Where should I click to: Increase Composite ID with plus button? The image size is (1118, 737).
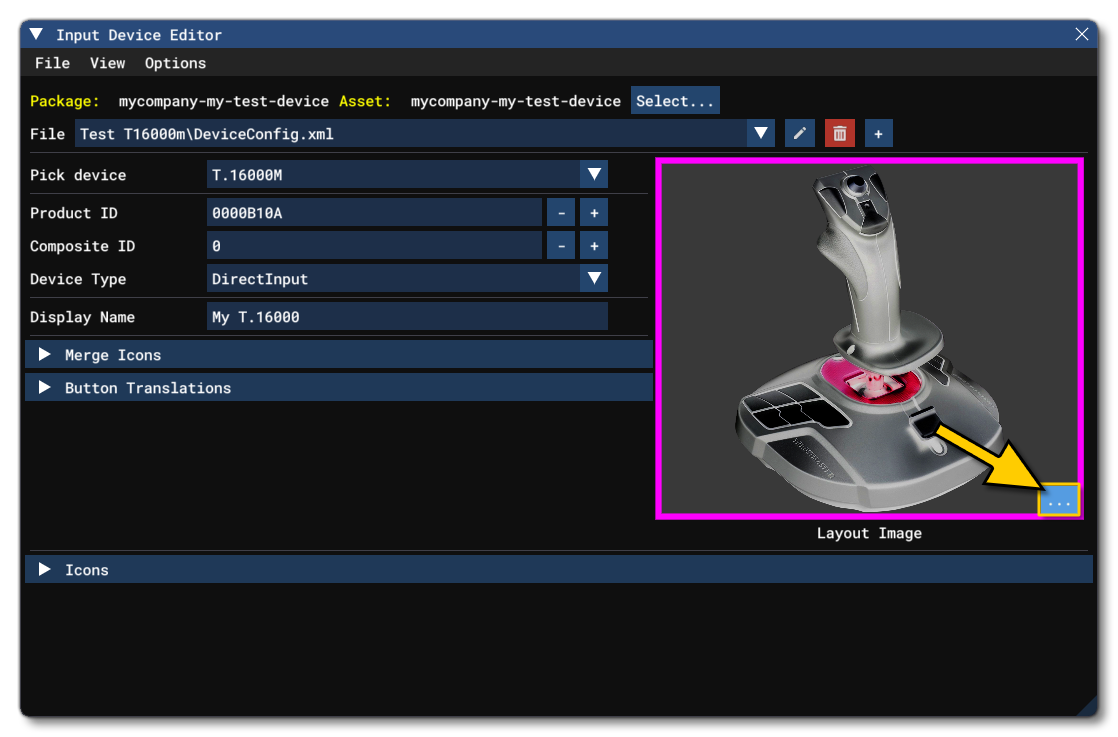[x=594, y=246]
